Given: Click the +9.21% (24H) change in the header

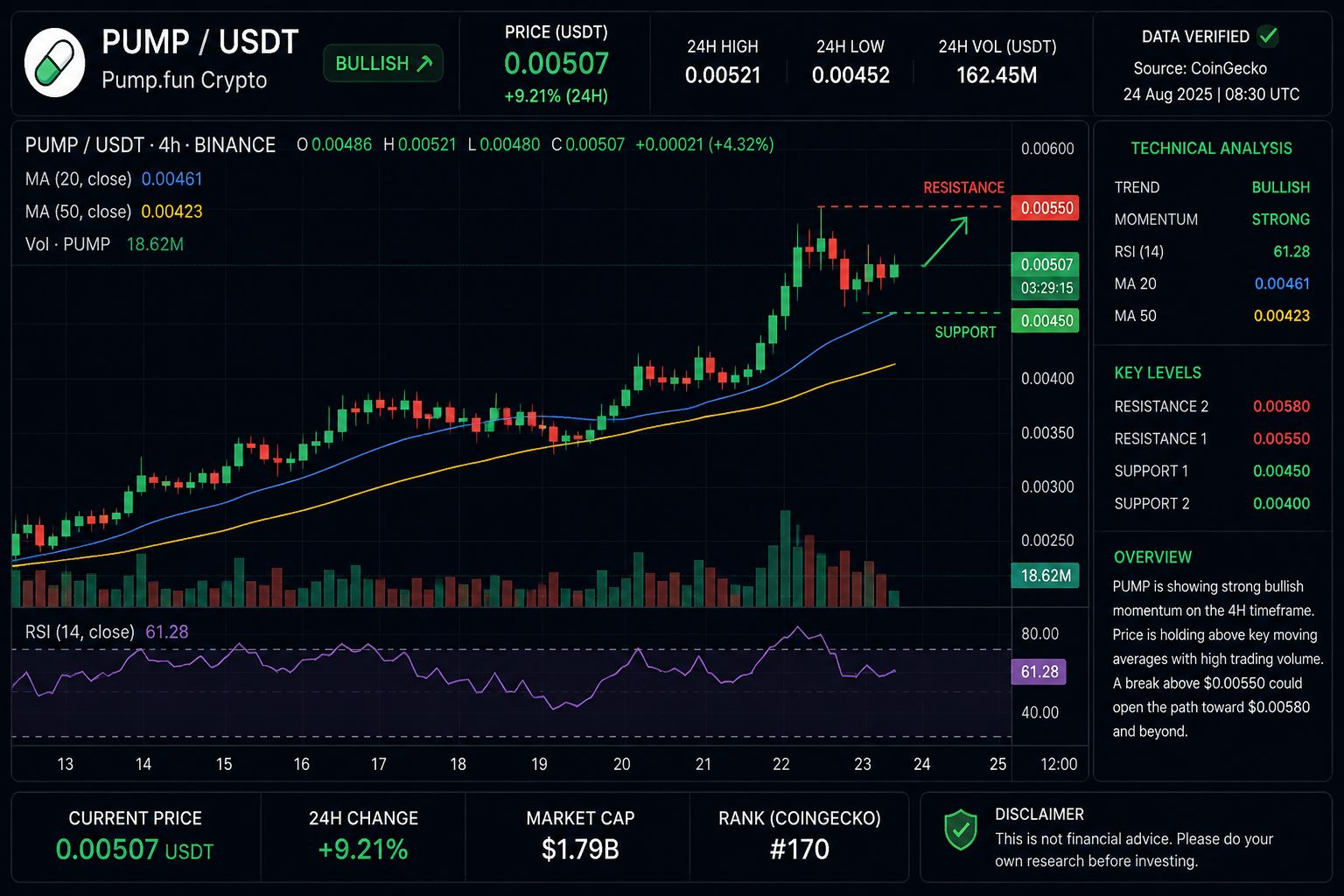Looking at the screenshot, I should click(x=556, y=96).
